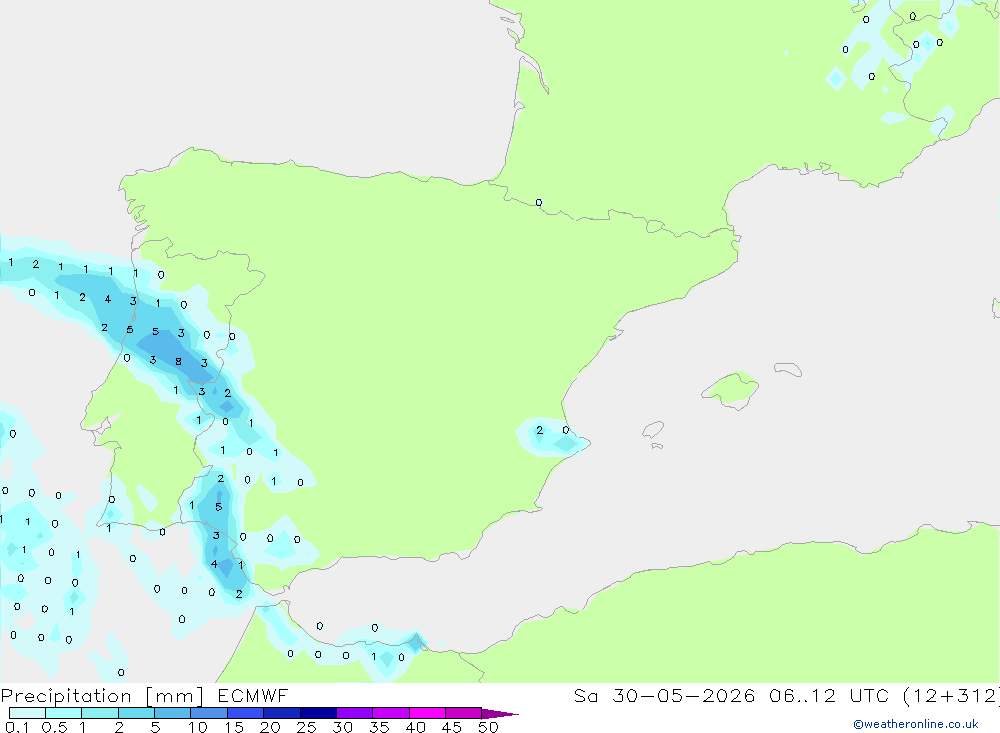Click the 10–15 mm legend swatch
This screenshot has height=733, width=1000.
[x=209, y=713]
